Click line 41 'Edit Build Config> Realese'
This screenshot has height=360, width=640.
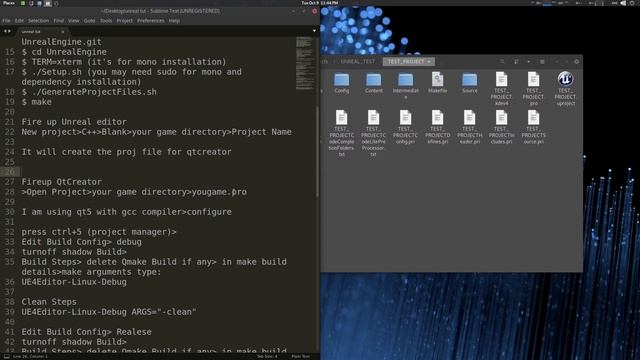coord(87,332)
